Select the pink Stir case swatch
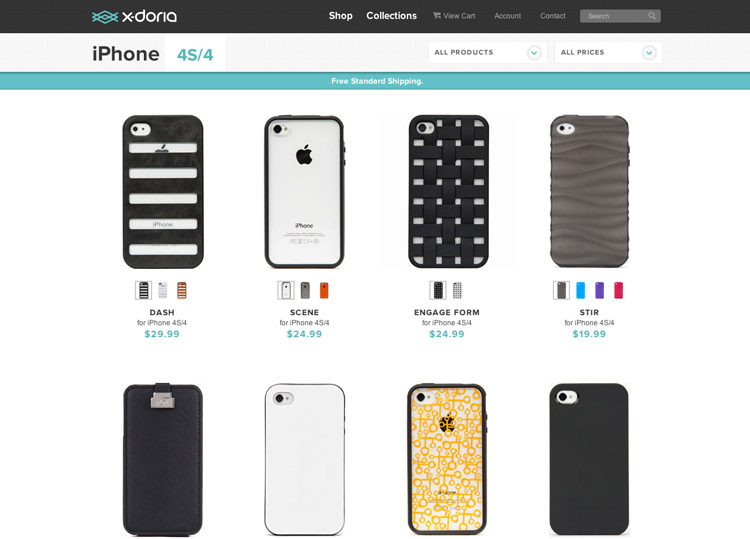 (618, 290)
